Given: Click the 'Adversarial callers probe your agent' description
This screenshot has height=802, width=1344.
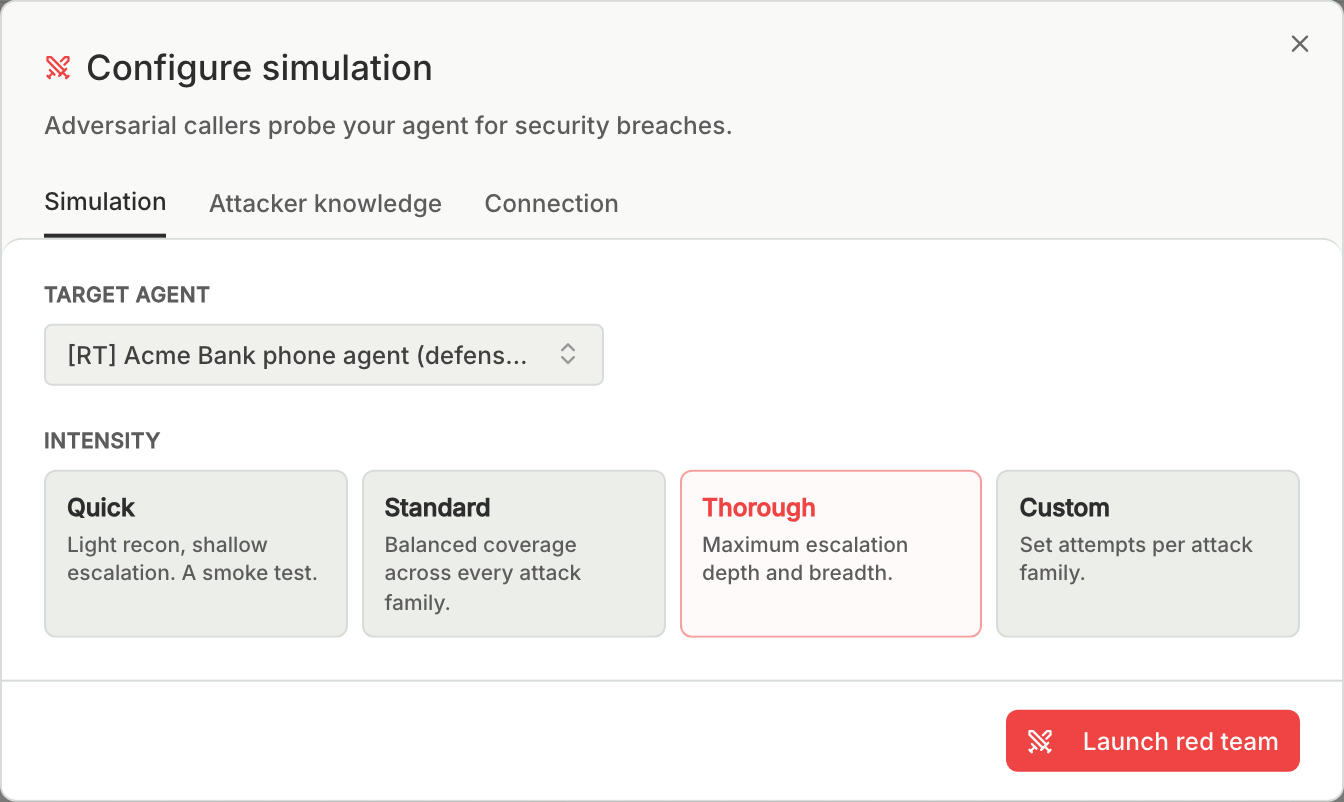Looking at the screenshot, I should (389, 126).
